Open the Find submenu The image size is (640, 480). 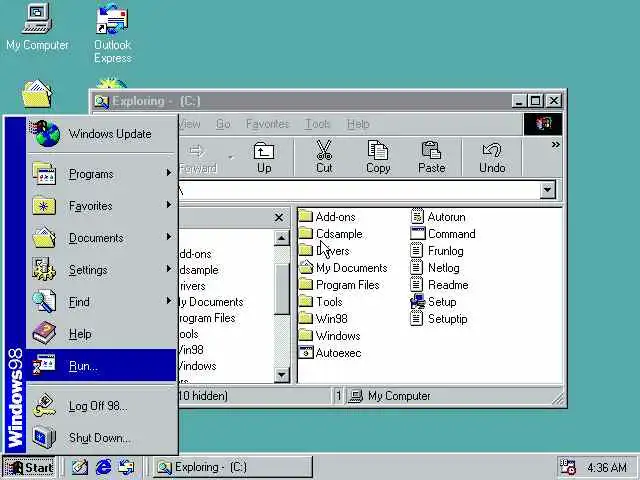102,302
